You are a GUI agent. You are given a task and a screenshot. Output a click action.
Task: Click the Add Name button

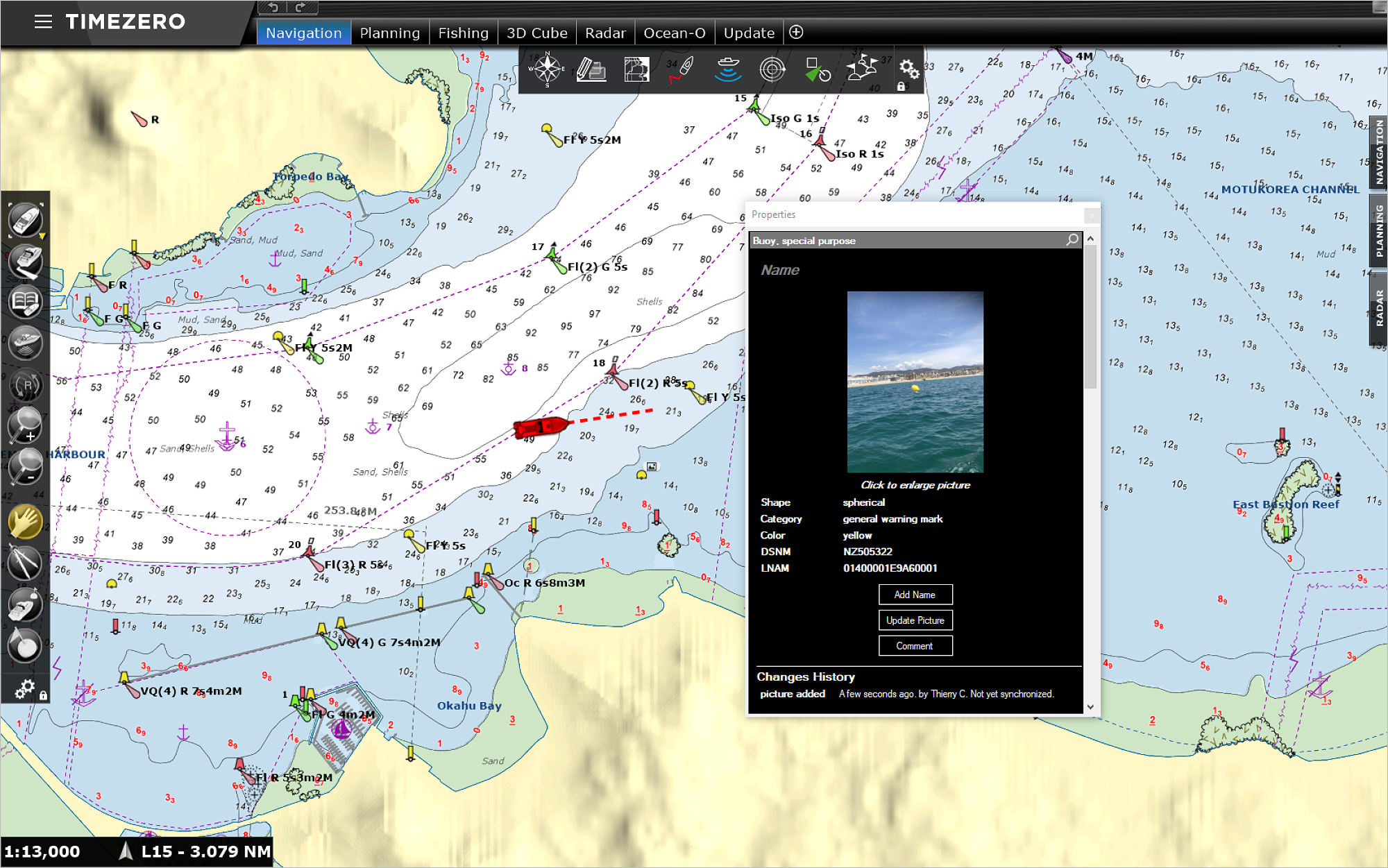(x=915, y=595)
